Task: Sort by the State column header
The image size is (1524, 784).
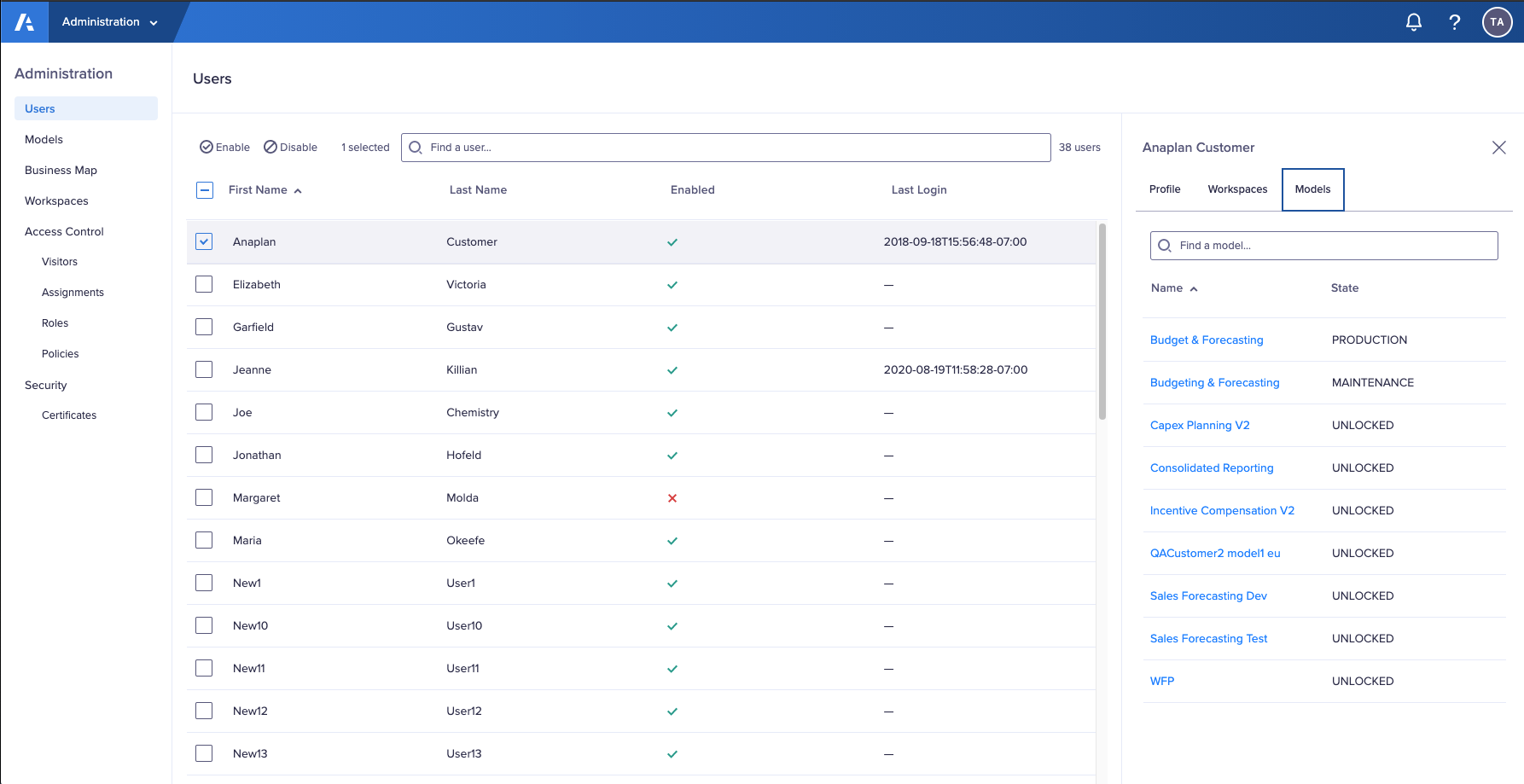Action: pos(1345,288)
